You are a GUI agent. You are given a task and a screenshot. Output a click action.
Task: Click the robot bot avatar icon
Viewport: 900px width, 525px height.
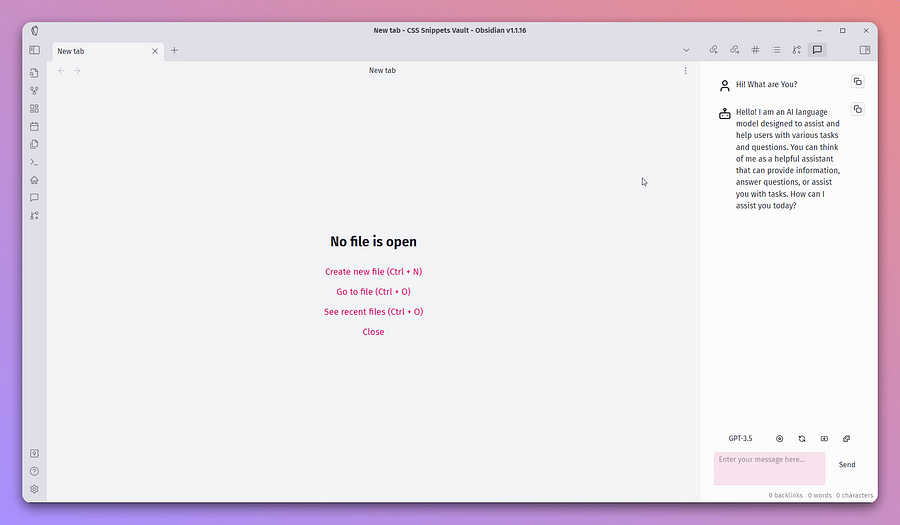[724, 114]
